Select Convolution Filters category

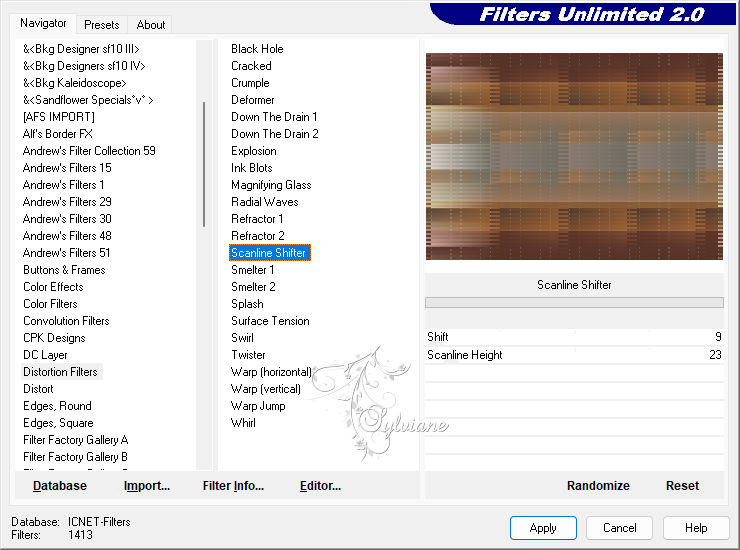click(66, 321)
